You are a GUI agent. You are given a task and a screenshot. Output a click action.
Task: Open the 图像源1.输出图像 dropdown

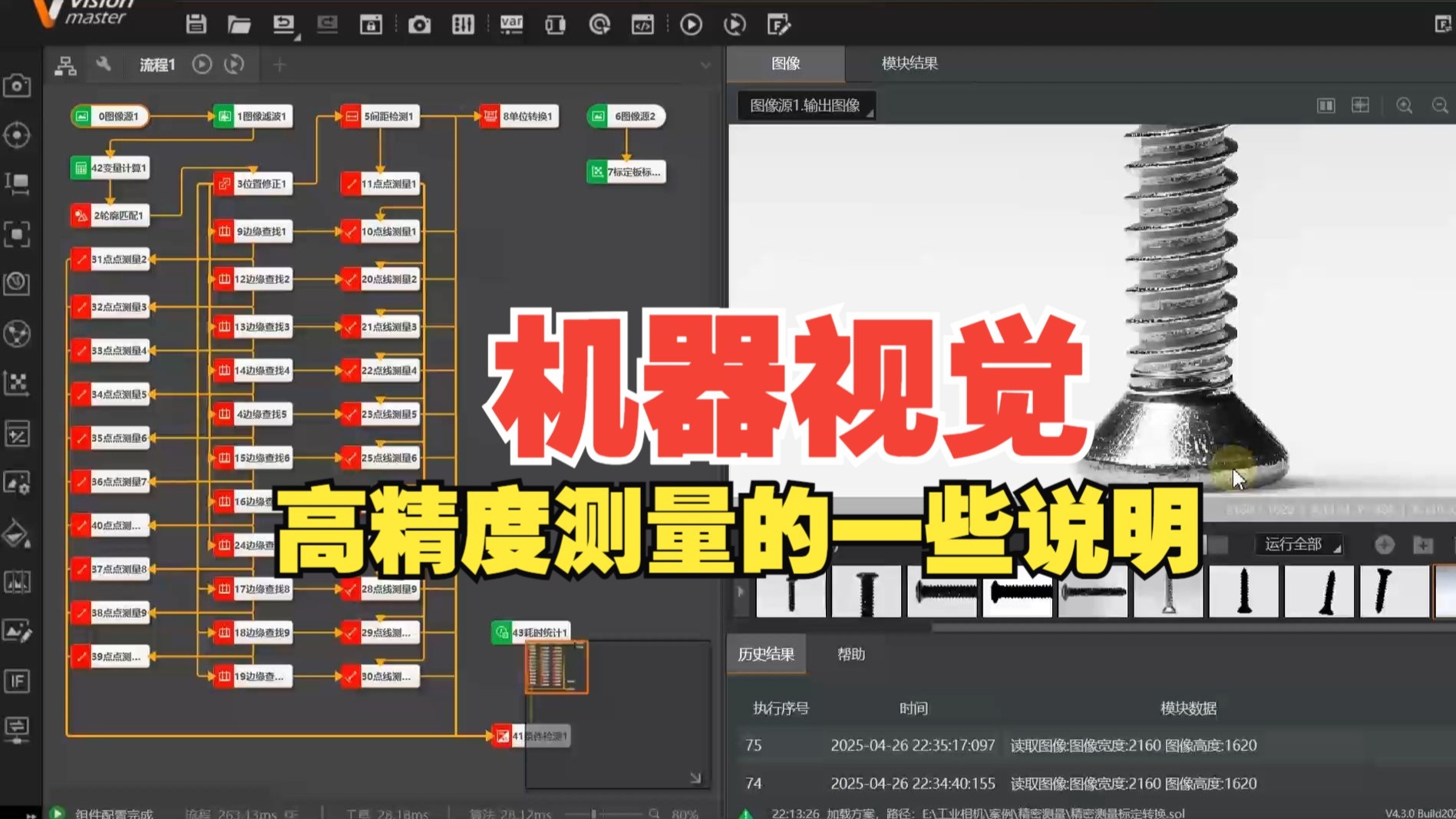tap(806, 105)
